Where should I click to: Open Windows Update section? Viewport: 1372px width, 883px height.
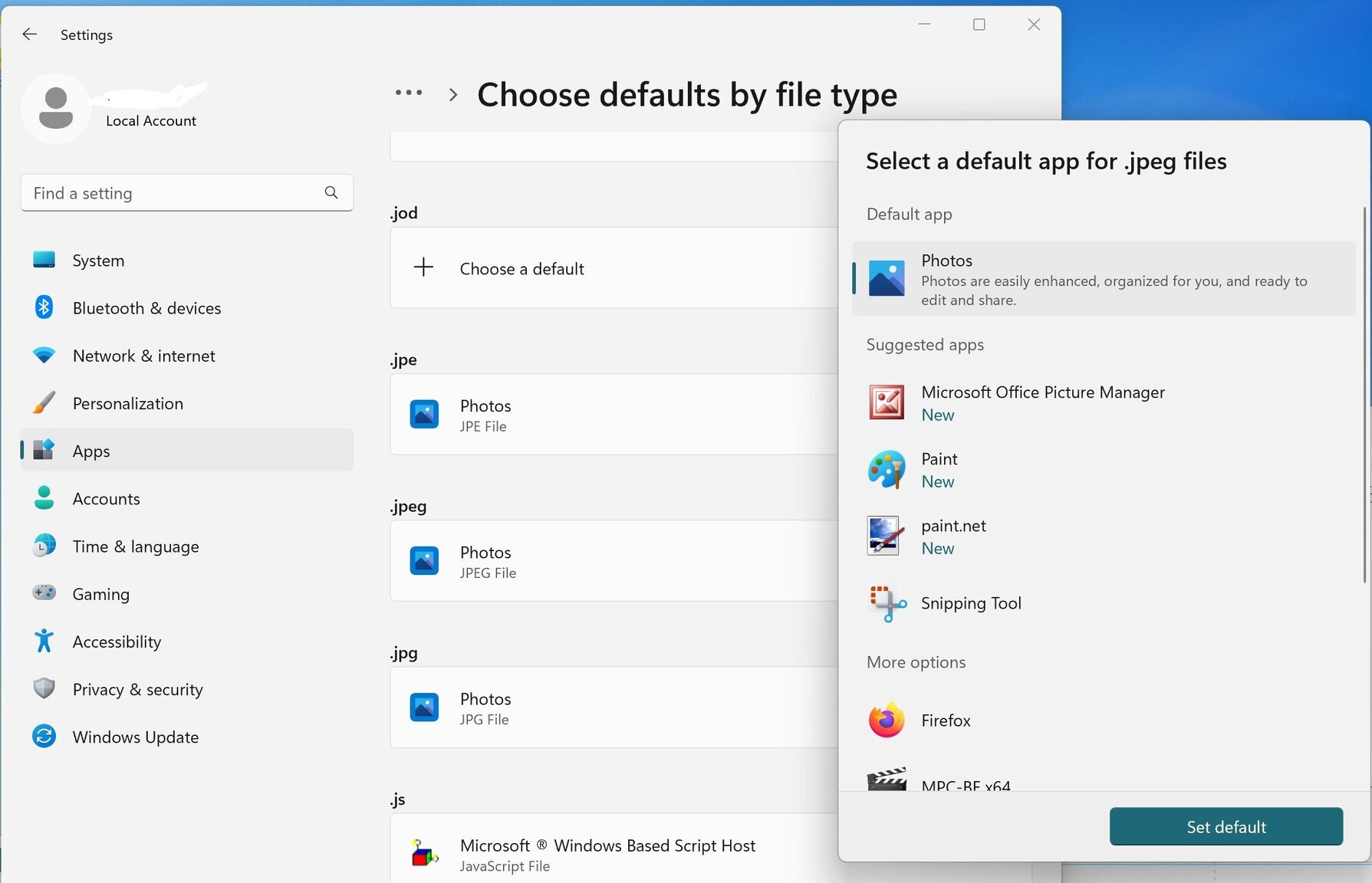click(187, 737)
